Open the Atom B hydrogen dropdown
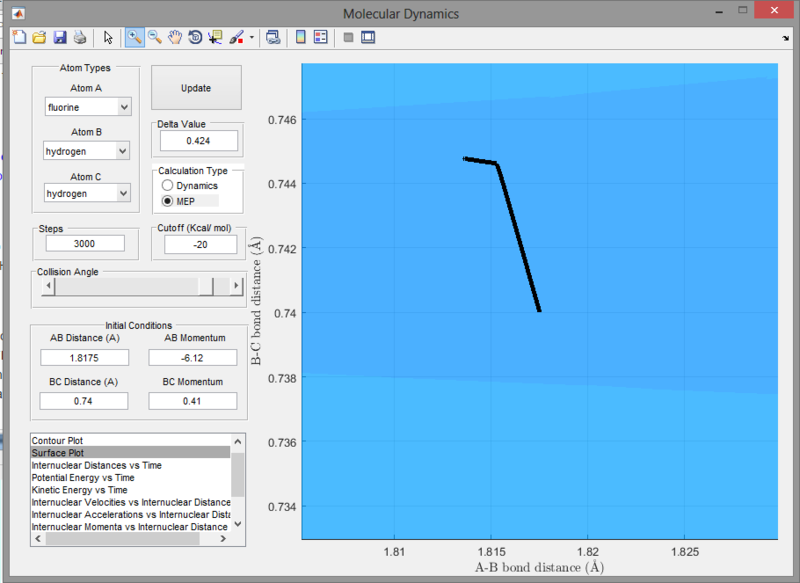Viewport: 800px width, 583px height. tap(86, 151)
